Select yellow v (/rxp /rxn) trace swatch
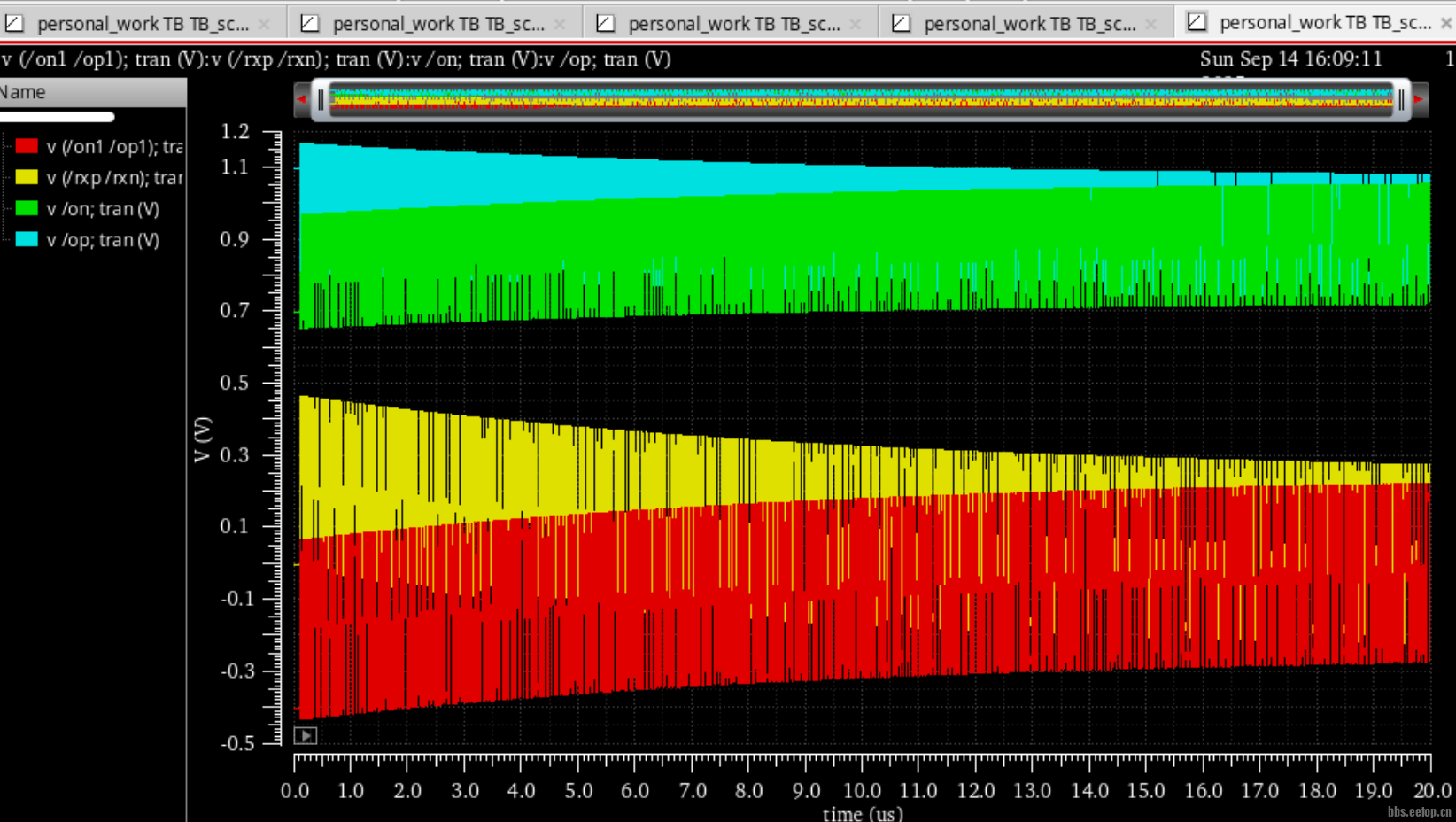 click(27, 177)
